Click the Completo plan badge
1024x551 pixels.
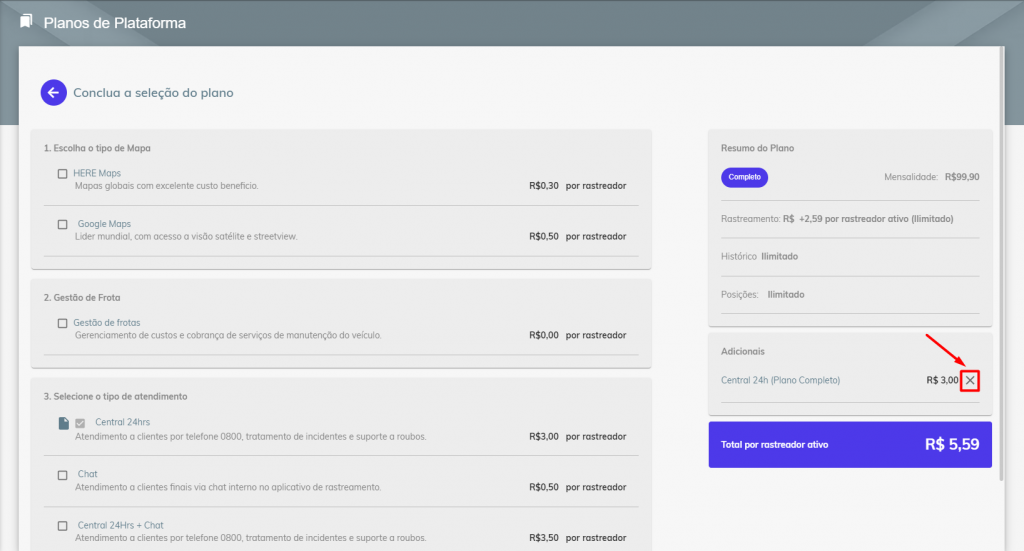[x=744, y=177]
